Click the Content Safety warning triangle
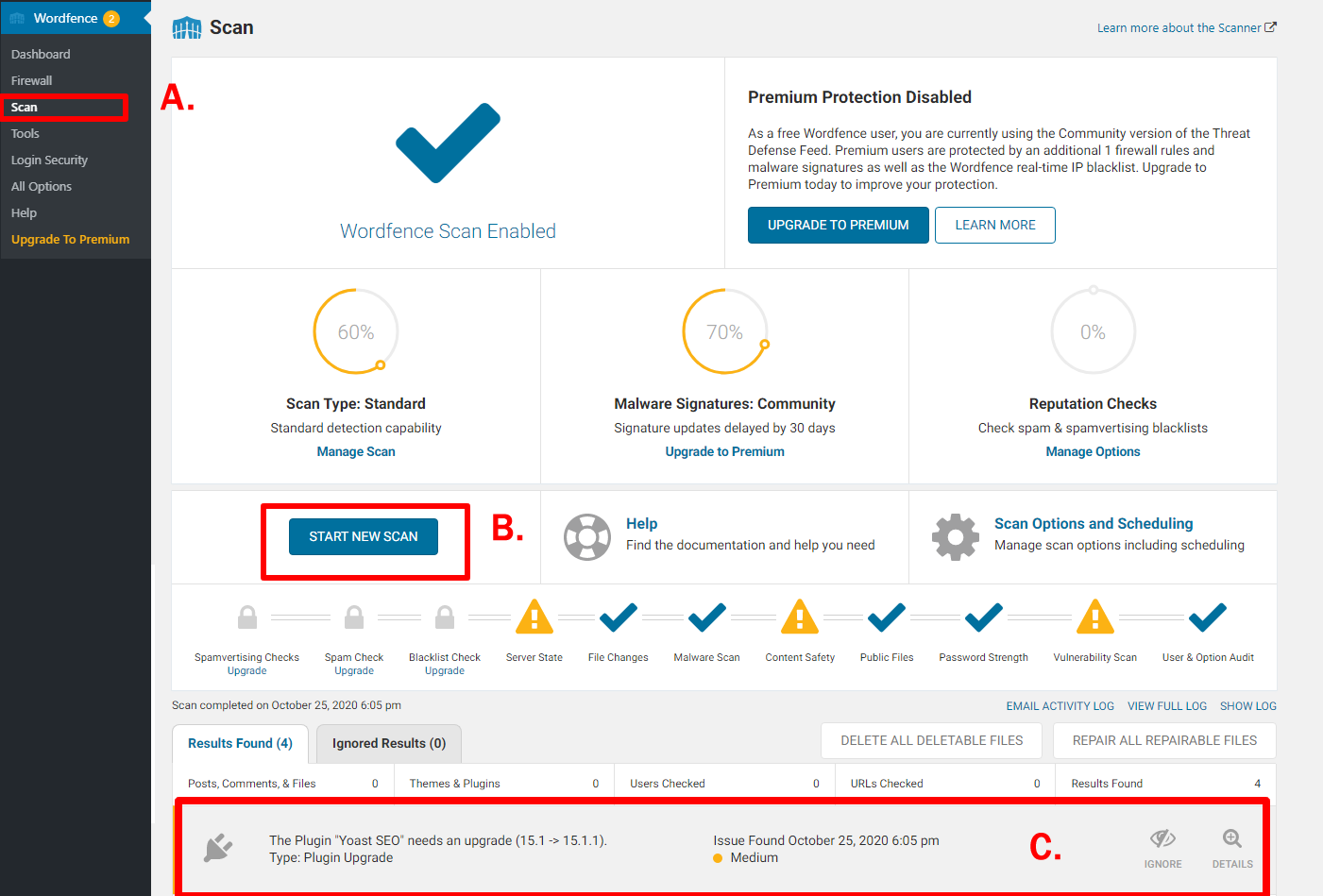Screen dimensions: 1323x896 (800, 617)
